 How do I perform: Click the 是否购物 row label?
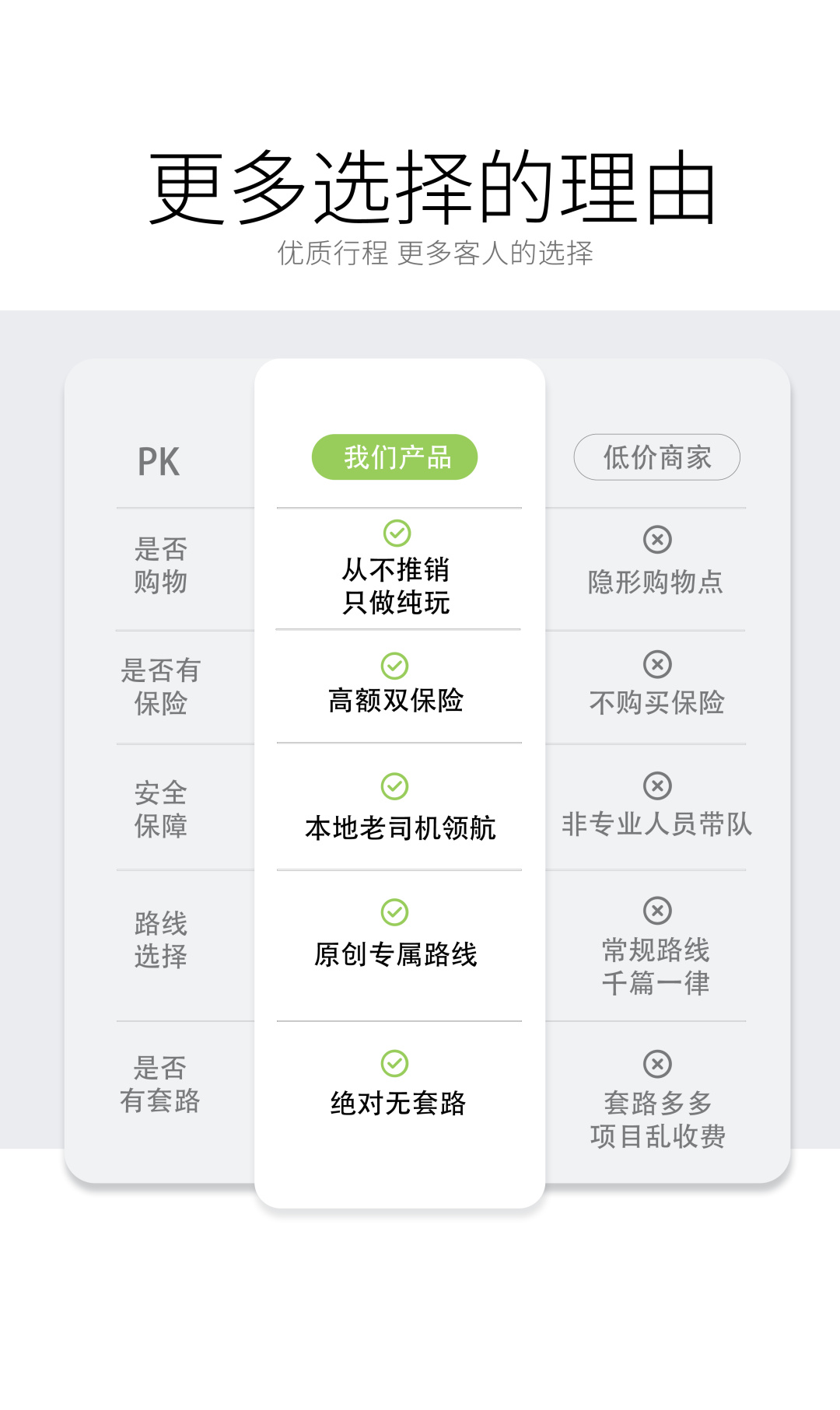click(161, 565)
